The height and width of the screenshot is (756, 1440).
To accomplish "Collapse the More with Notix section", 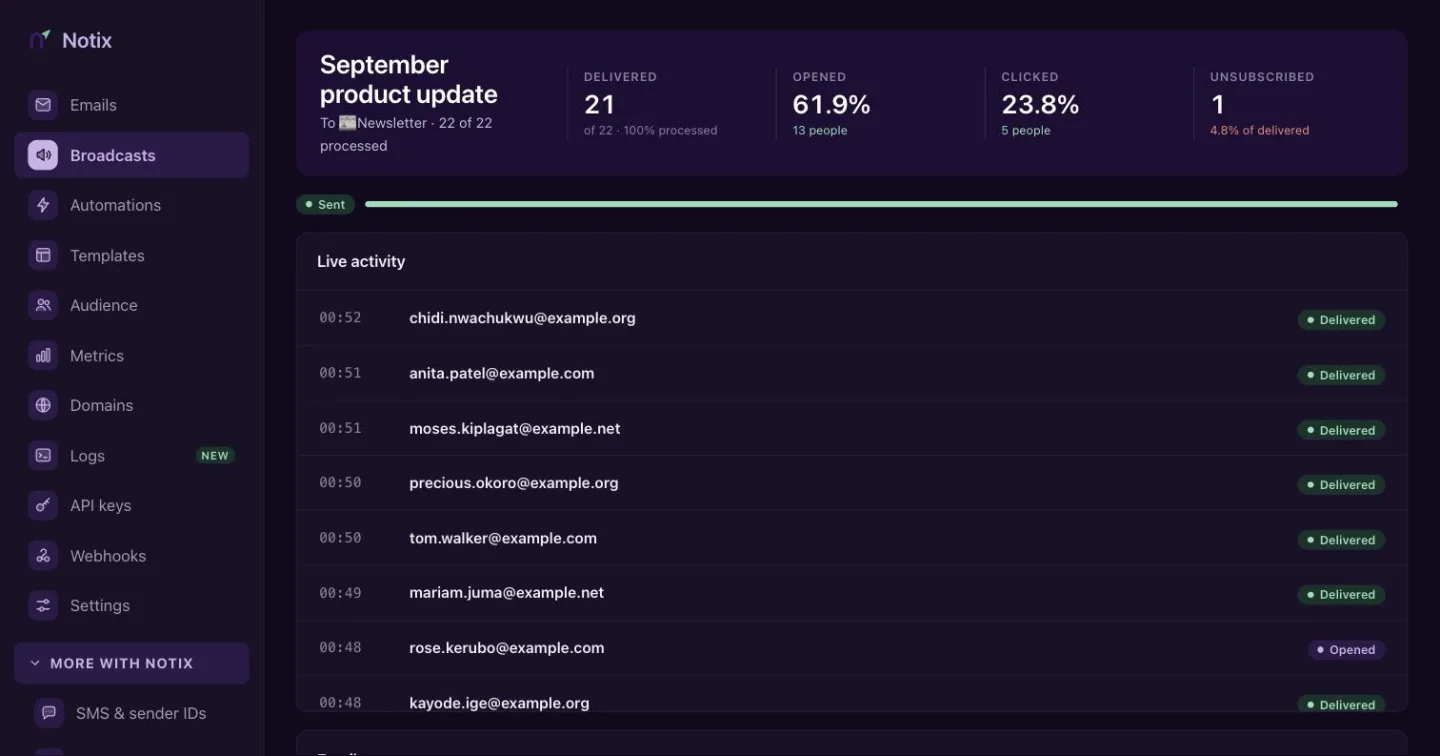I will 132,663.
